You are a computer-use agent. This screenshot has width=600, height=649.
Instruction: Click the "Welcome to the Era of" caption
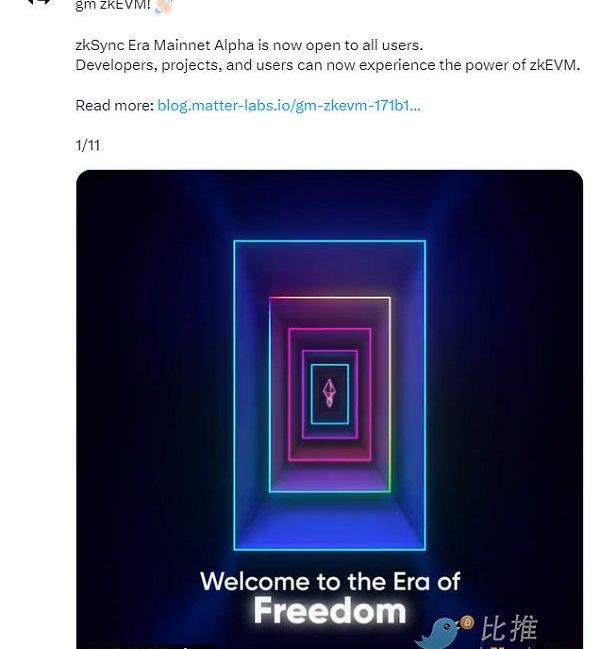[330, 581]
